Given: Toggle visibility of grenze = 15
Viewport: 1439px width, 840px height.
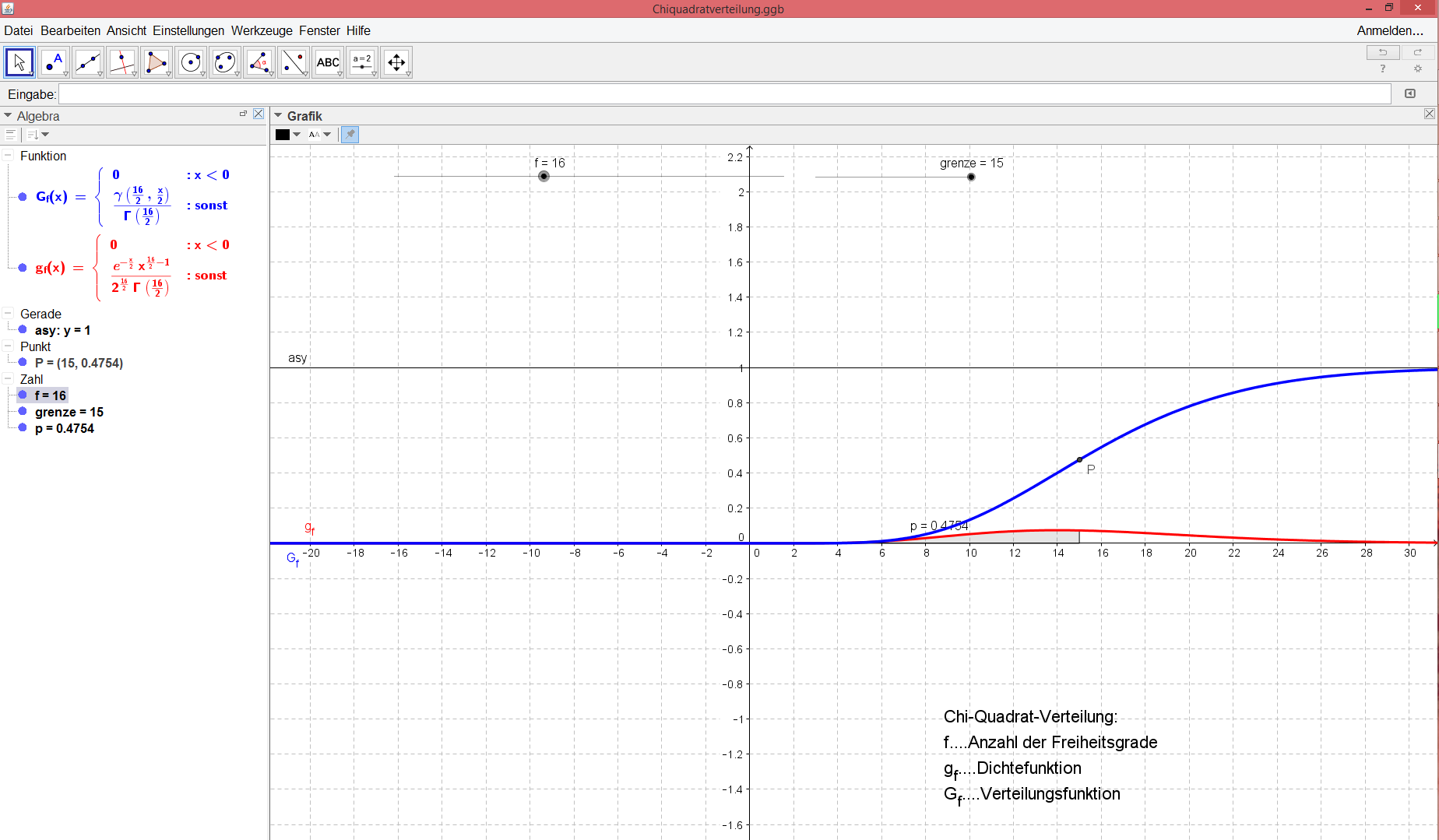Looking at the screenshot, I should (x=23, y=411).
